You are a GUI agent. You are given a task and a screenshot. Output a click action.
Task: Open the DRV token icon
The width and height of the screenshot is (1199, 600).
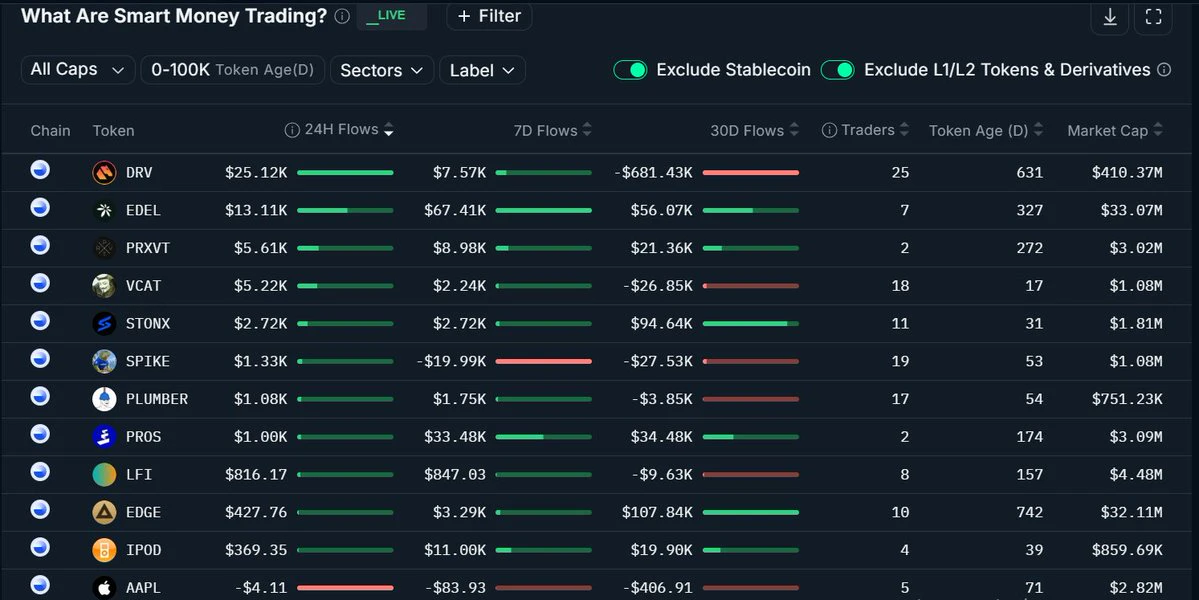click(104, 173)
